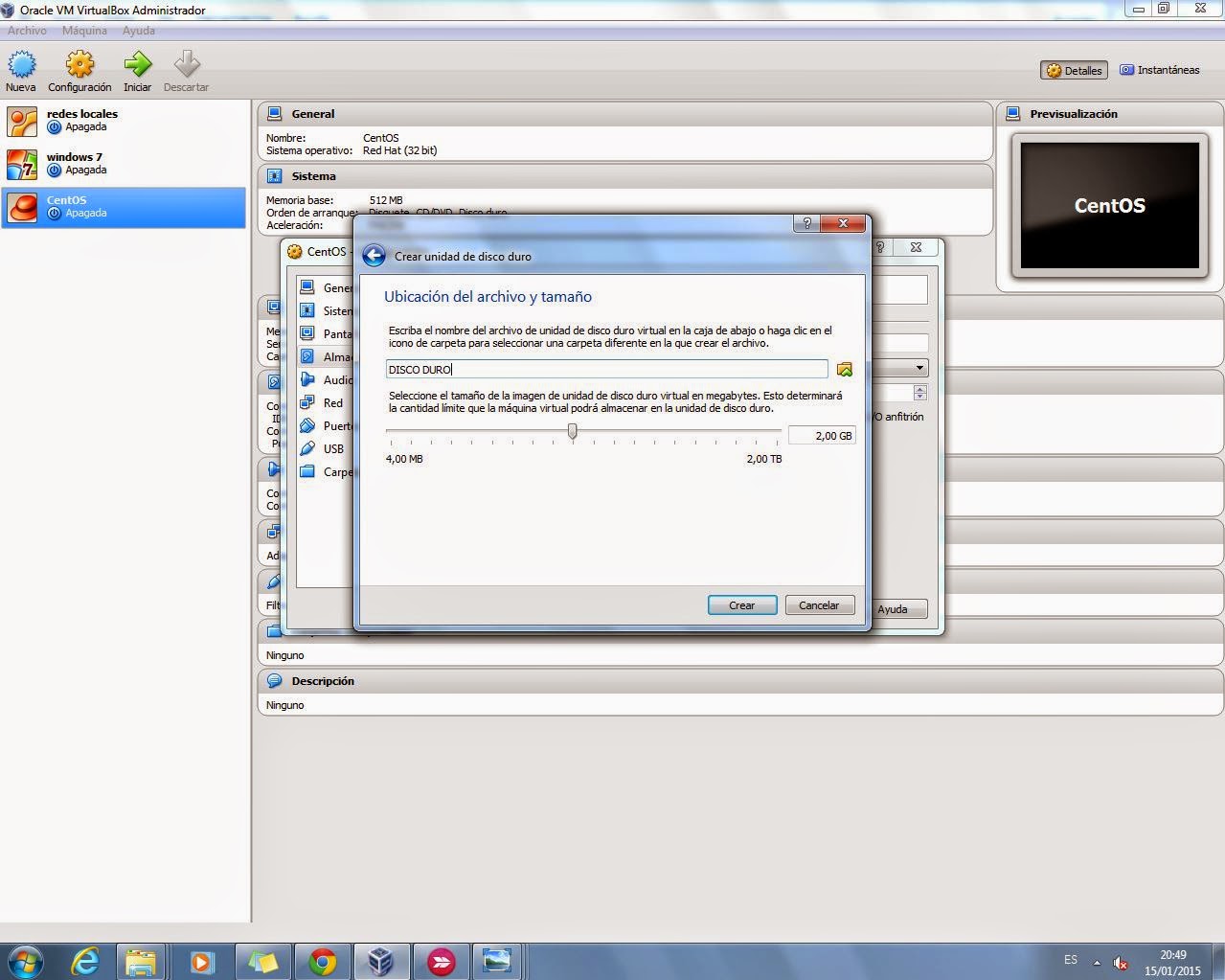Click the wizard help question-mark button

(x=806, y=223)
